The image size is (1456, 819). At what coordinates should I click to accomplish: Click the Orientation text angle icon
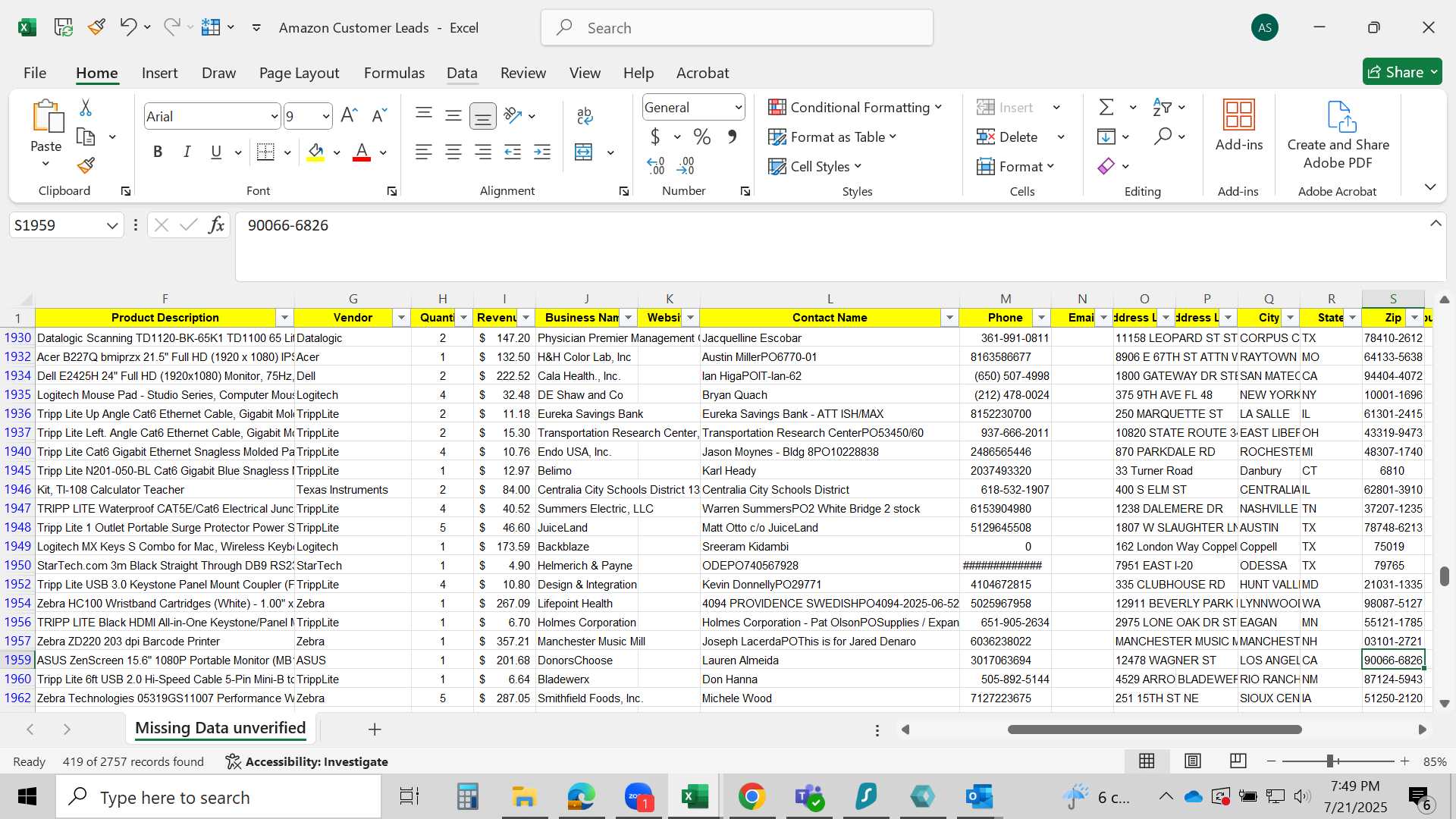[513, 115]
